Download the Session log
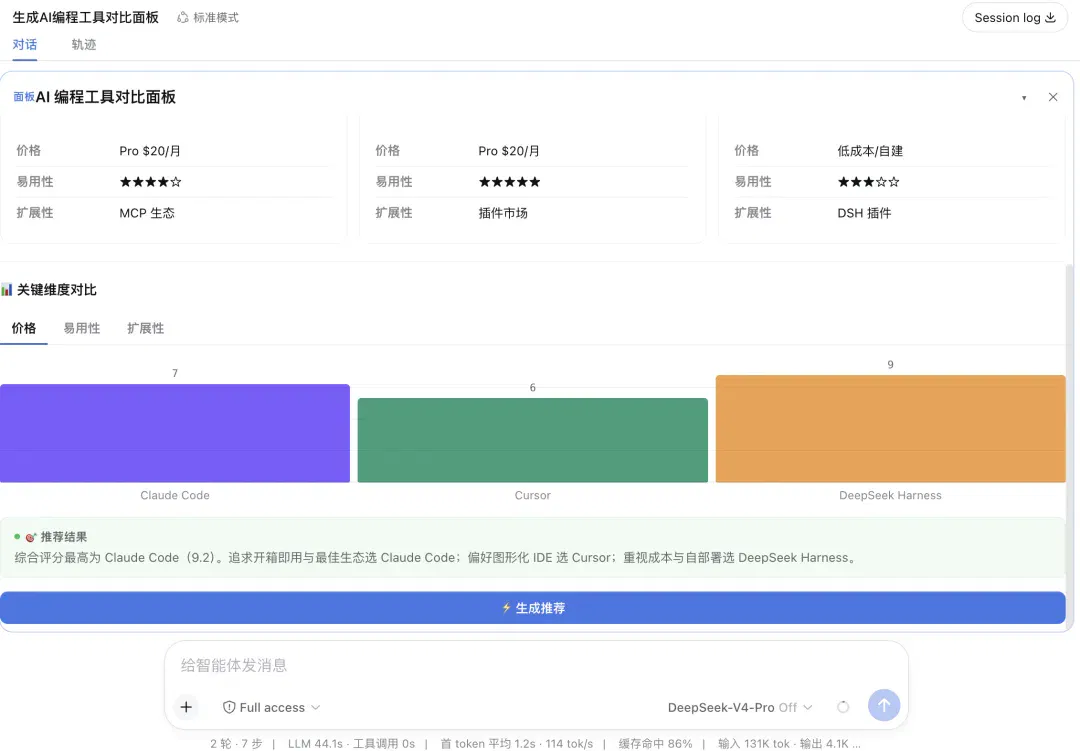Viewport: 1080px width, 751px height. pos(1015,18)
